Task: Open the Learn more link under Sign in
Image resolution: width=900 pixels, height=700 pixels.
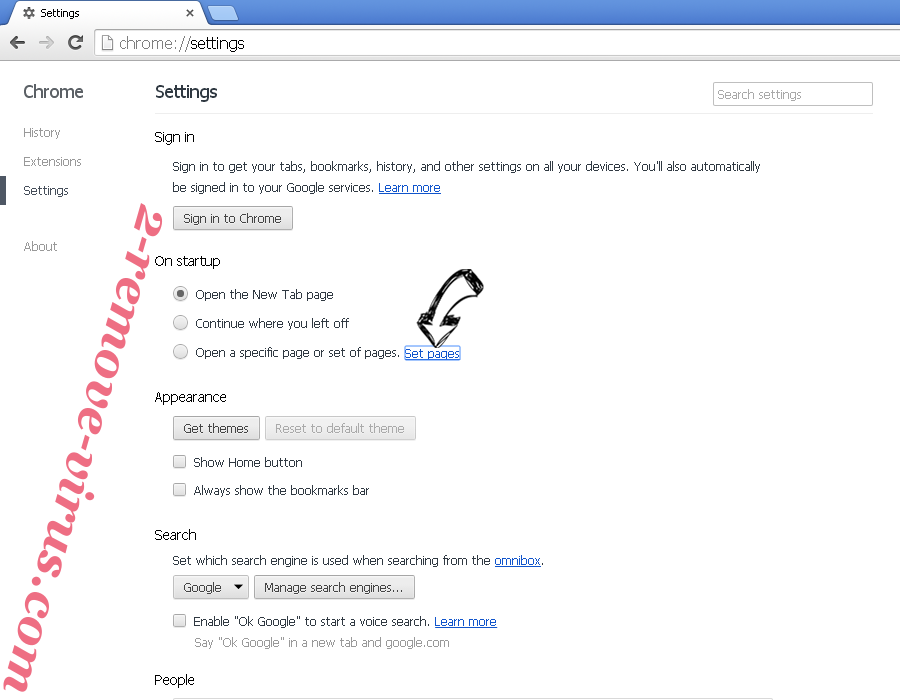Action: click(409, 188)
